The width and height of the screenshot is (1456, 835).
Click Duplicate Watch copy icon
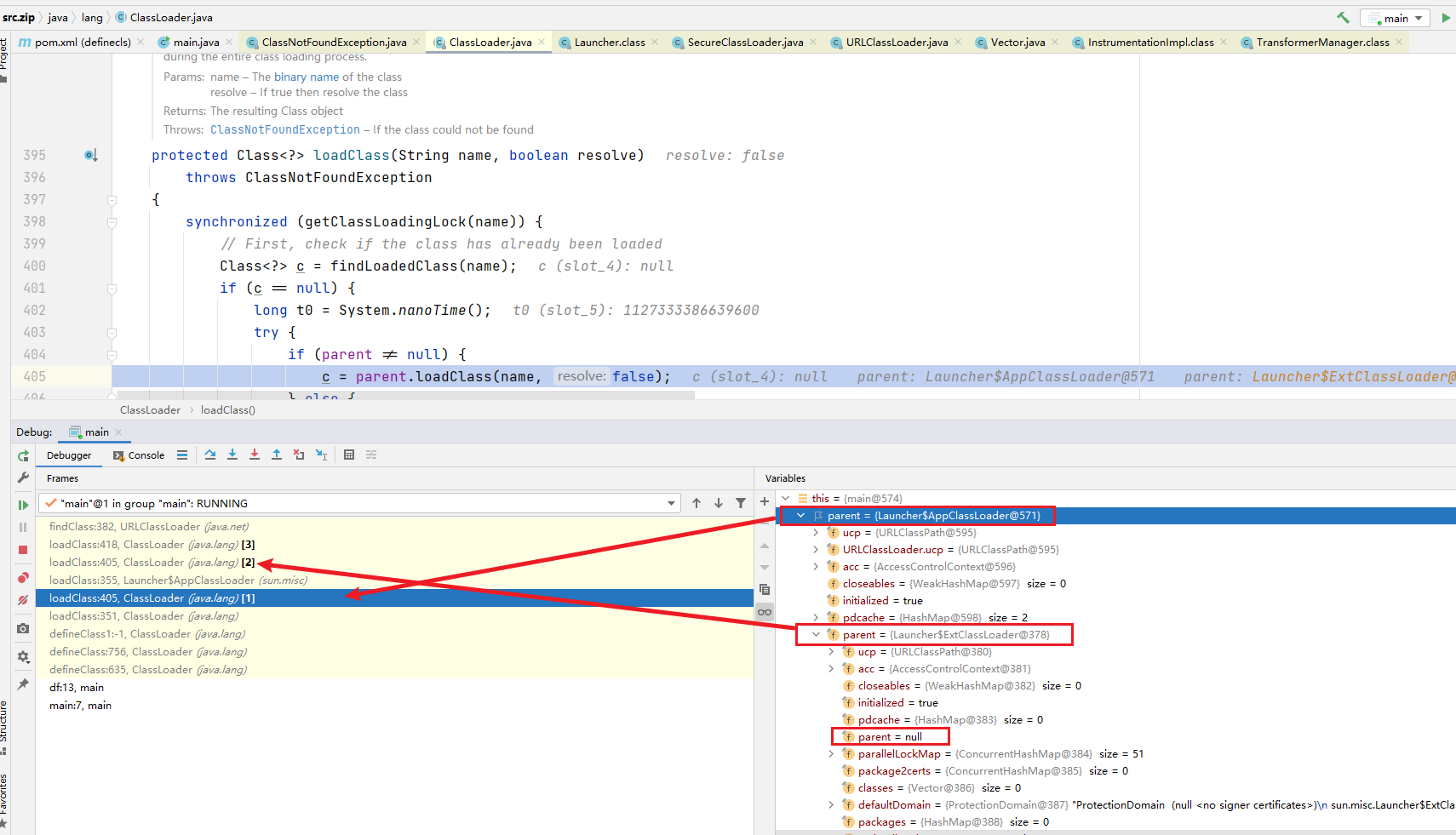(765, 589)
